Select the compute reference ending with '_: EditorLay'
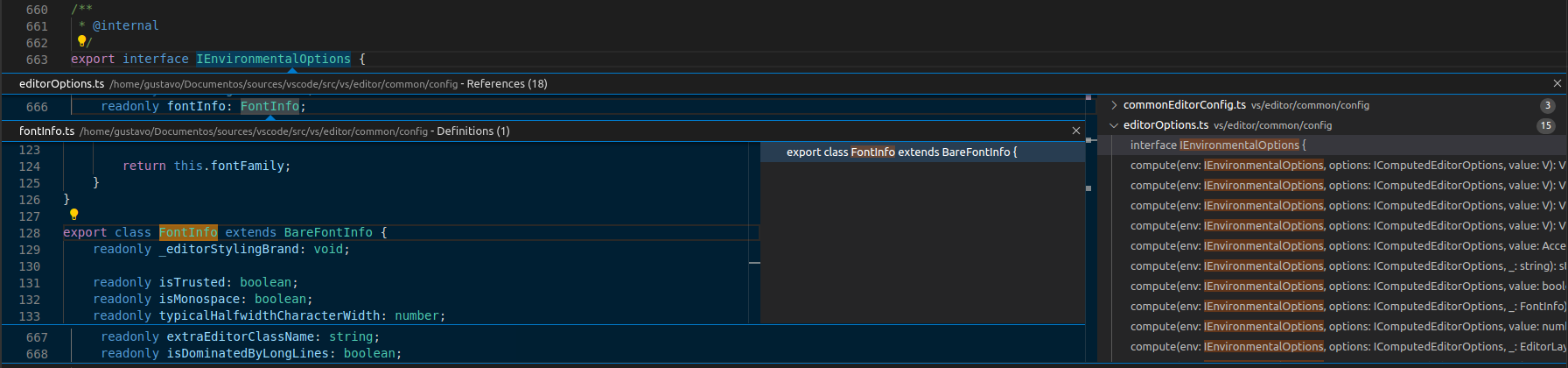 tap(1332, 347)
